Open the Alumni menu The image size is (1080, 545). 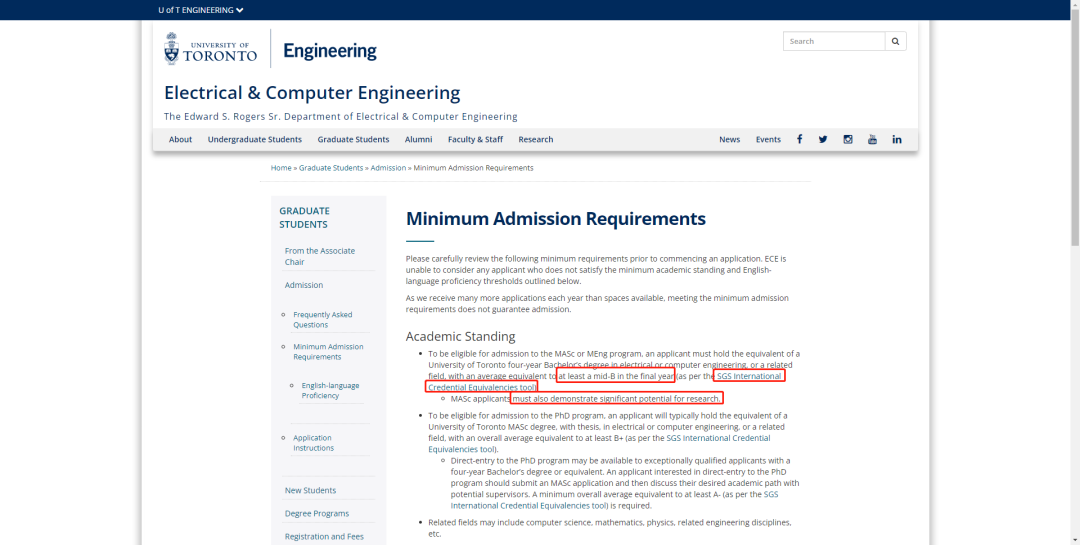(419, 139)
